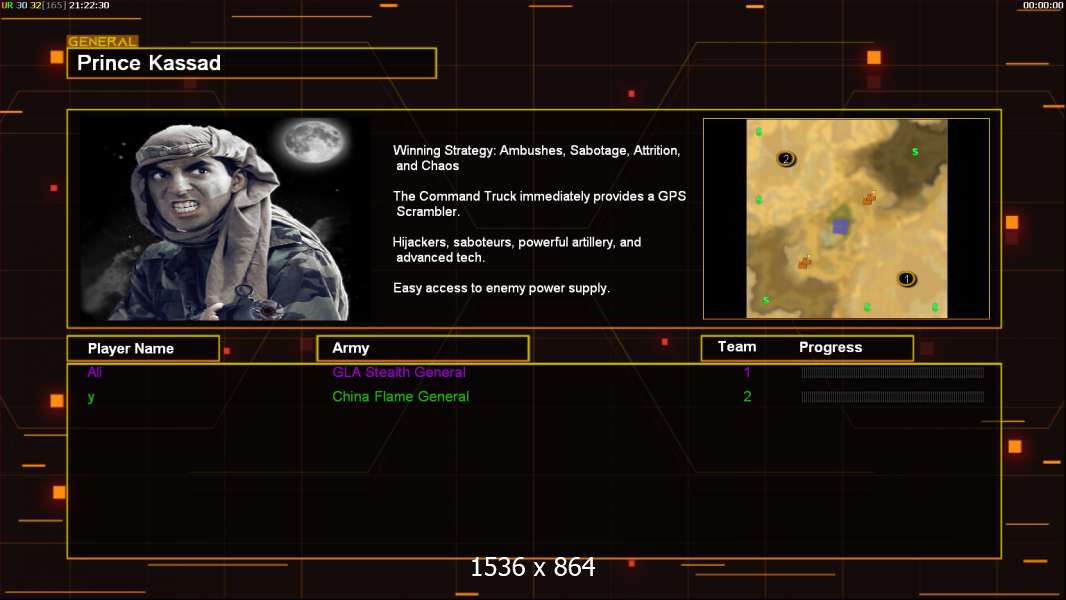Click the 'GENERAL' label tag
This screenshot has height=600, width=1066.
[x=103, y=41]
